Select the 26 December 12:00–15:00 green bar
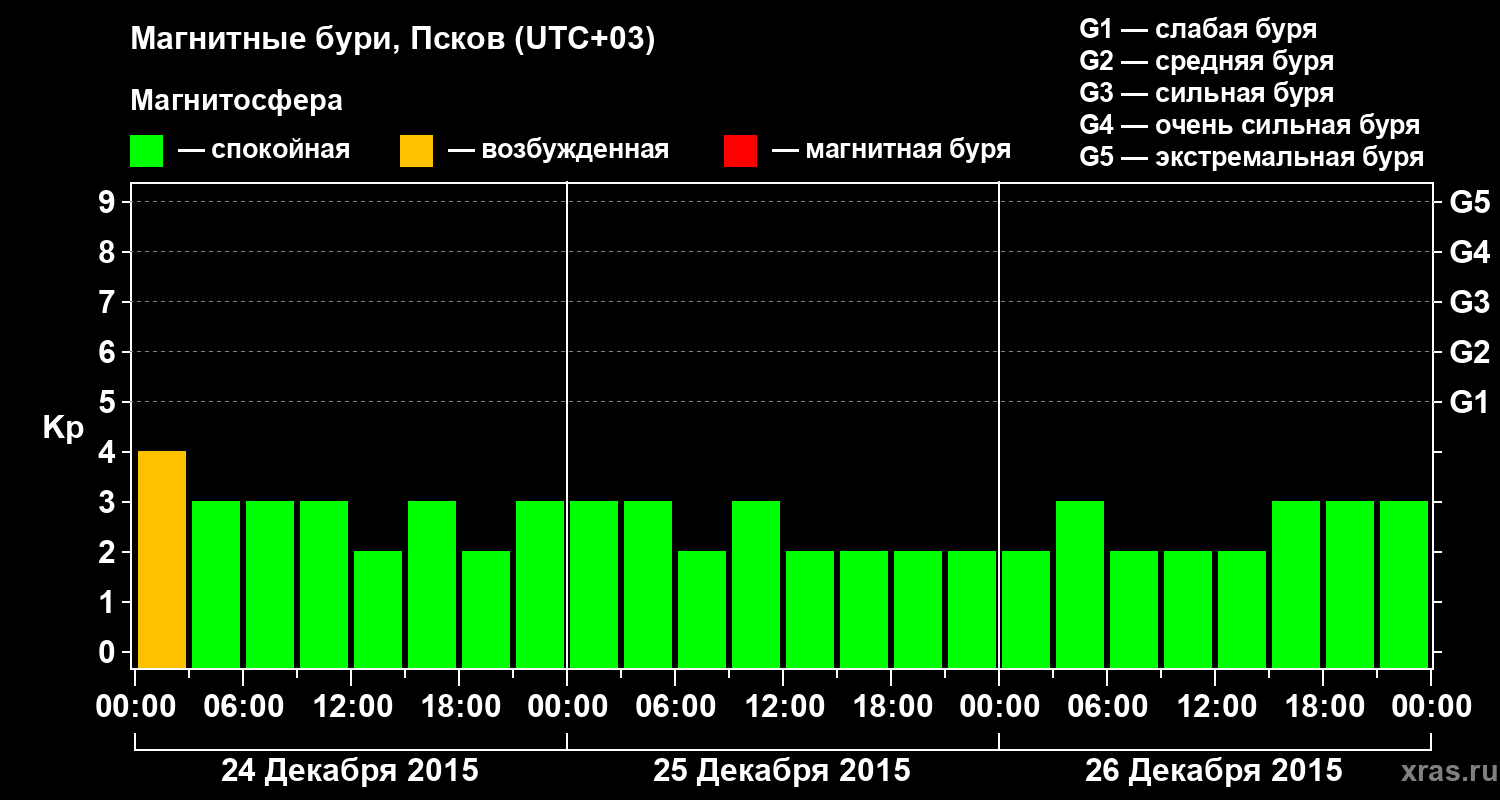Viewport: 1500px width, 800px height. tap(1242, 610)
